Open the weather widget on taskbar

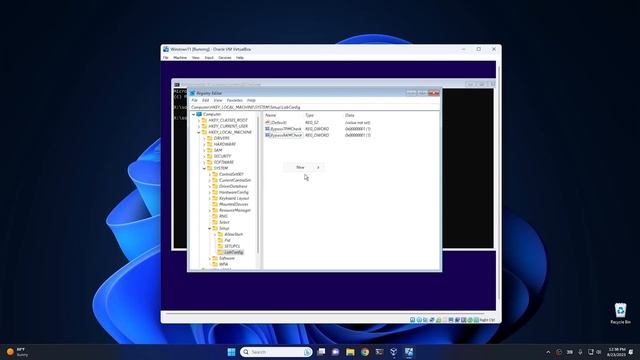18,352
